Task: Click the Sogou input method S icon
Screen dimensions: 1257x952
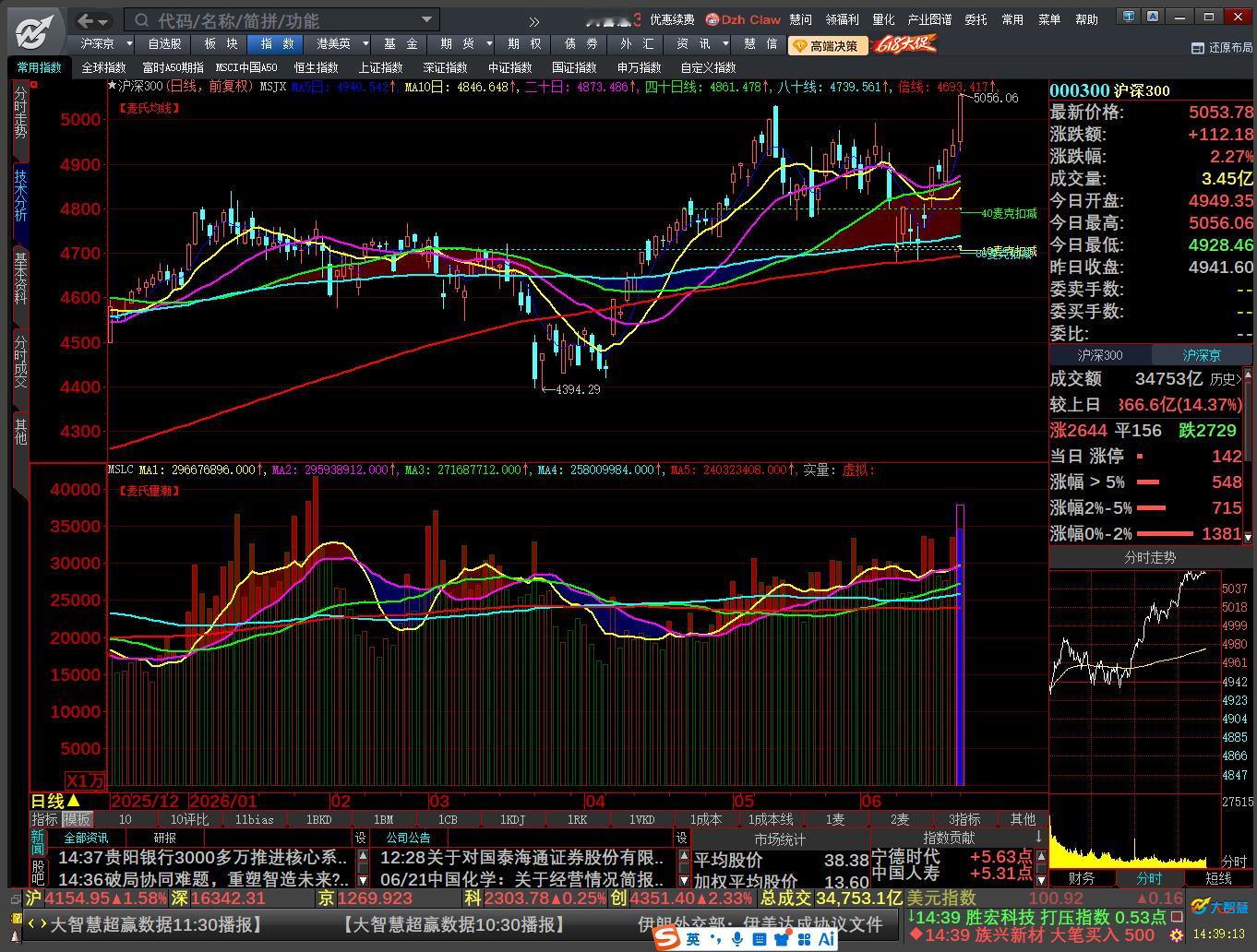Action: pos(667,938)
